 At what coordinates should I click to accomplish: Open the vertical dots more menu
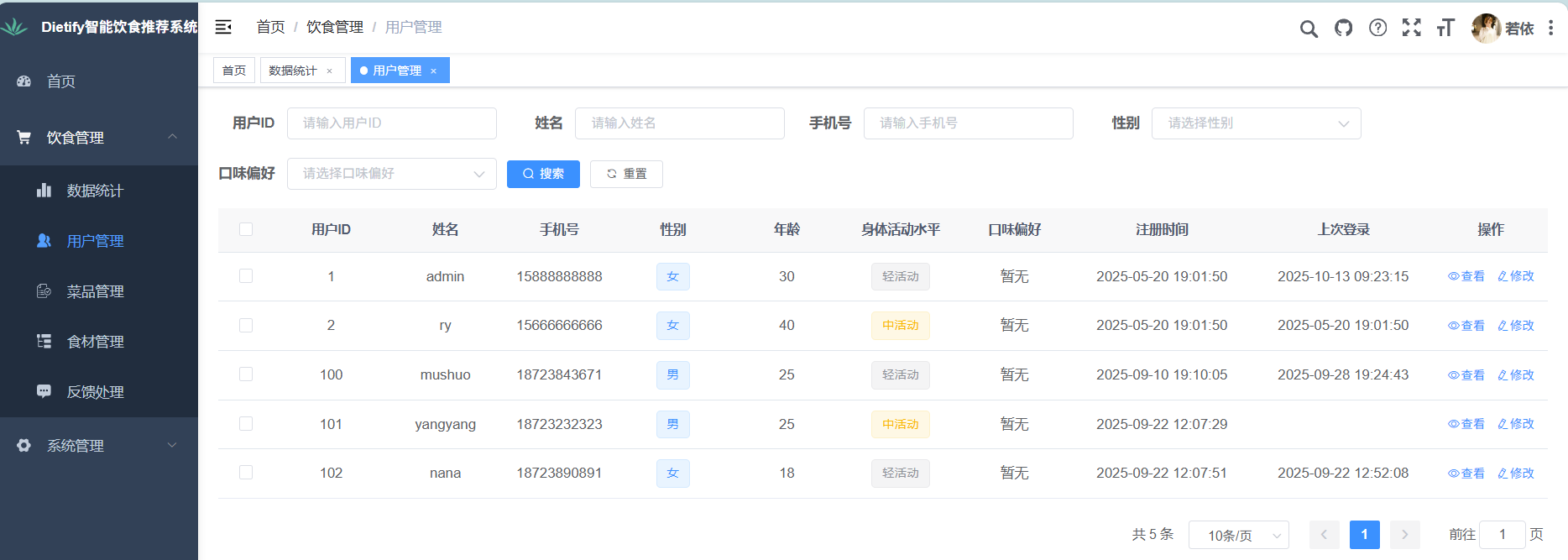click(x=1550, y=28)
